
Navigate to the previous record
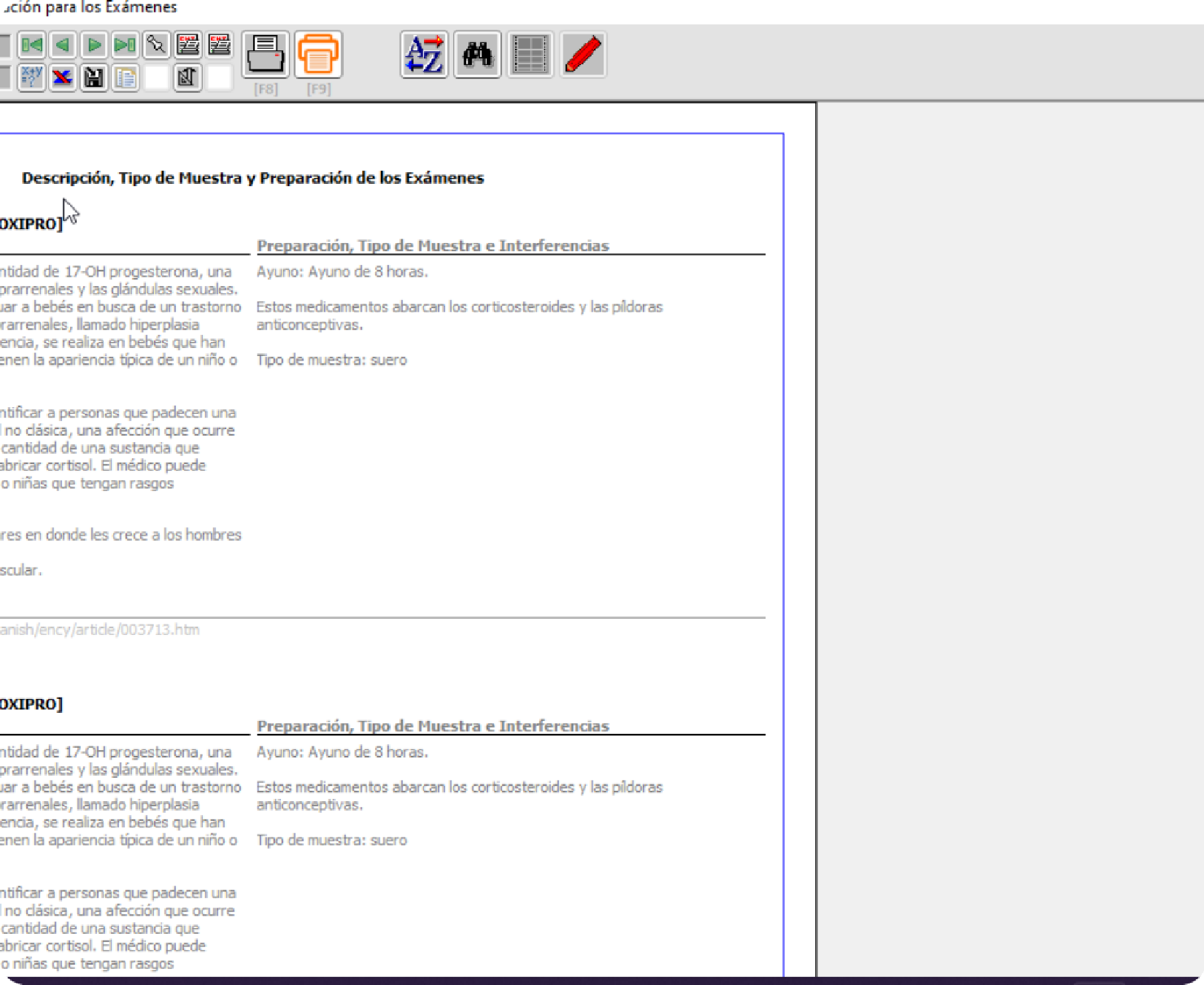pyautogui.click(x=62, y=45)
